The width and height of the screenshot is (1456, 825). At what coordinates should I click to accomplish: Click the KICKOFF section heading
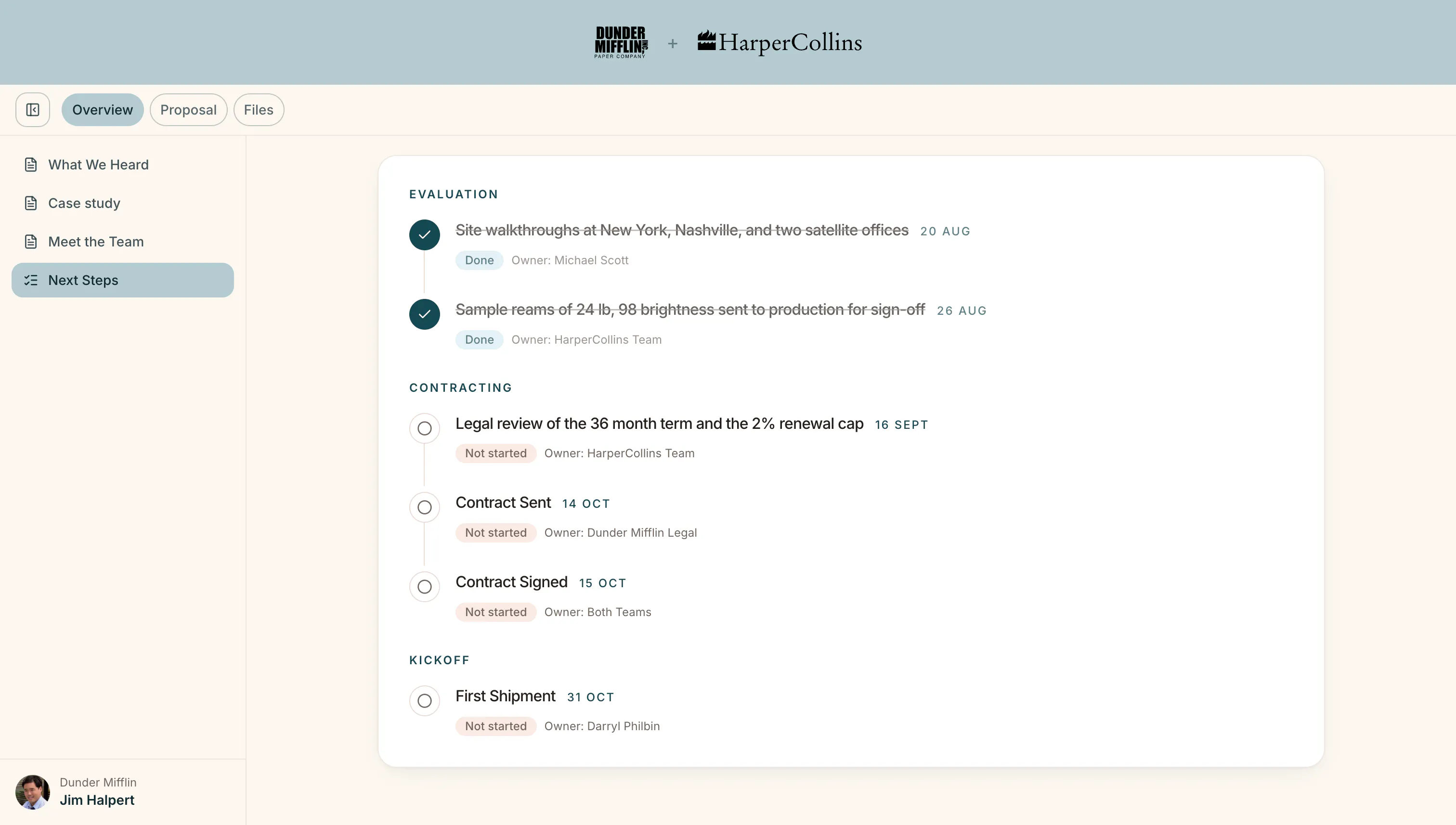coord(440,661)
